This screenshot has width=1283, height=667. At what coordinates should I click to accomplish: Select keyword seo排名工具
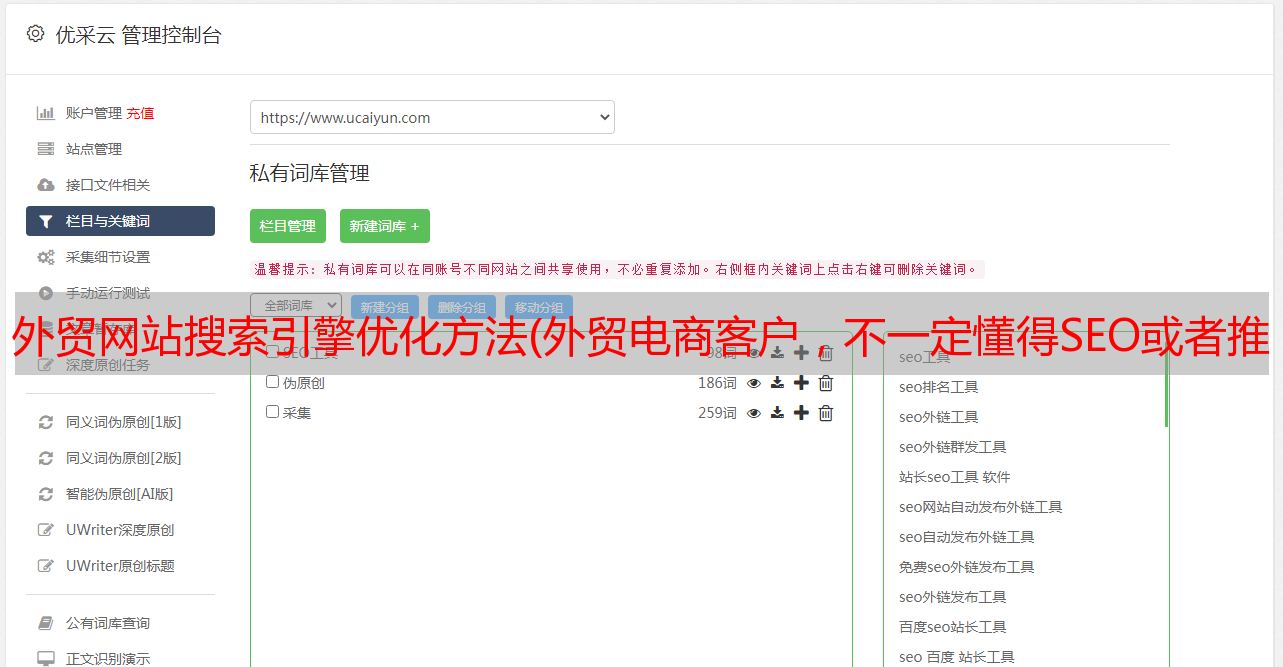pos(939,387)
